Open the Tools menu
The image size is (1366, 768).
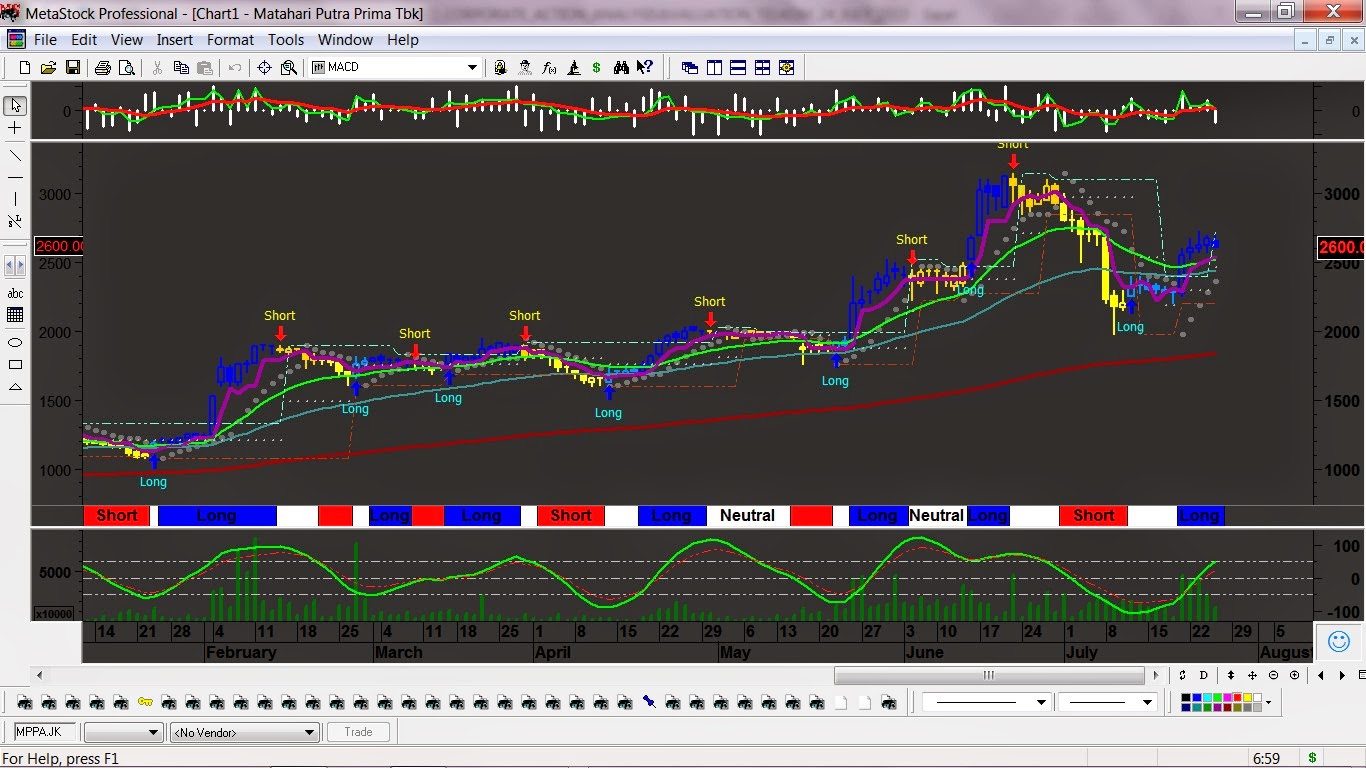coord(286,40)
